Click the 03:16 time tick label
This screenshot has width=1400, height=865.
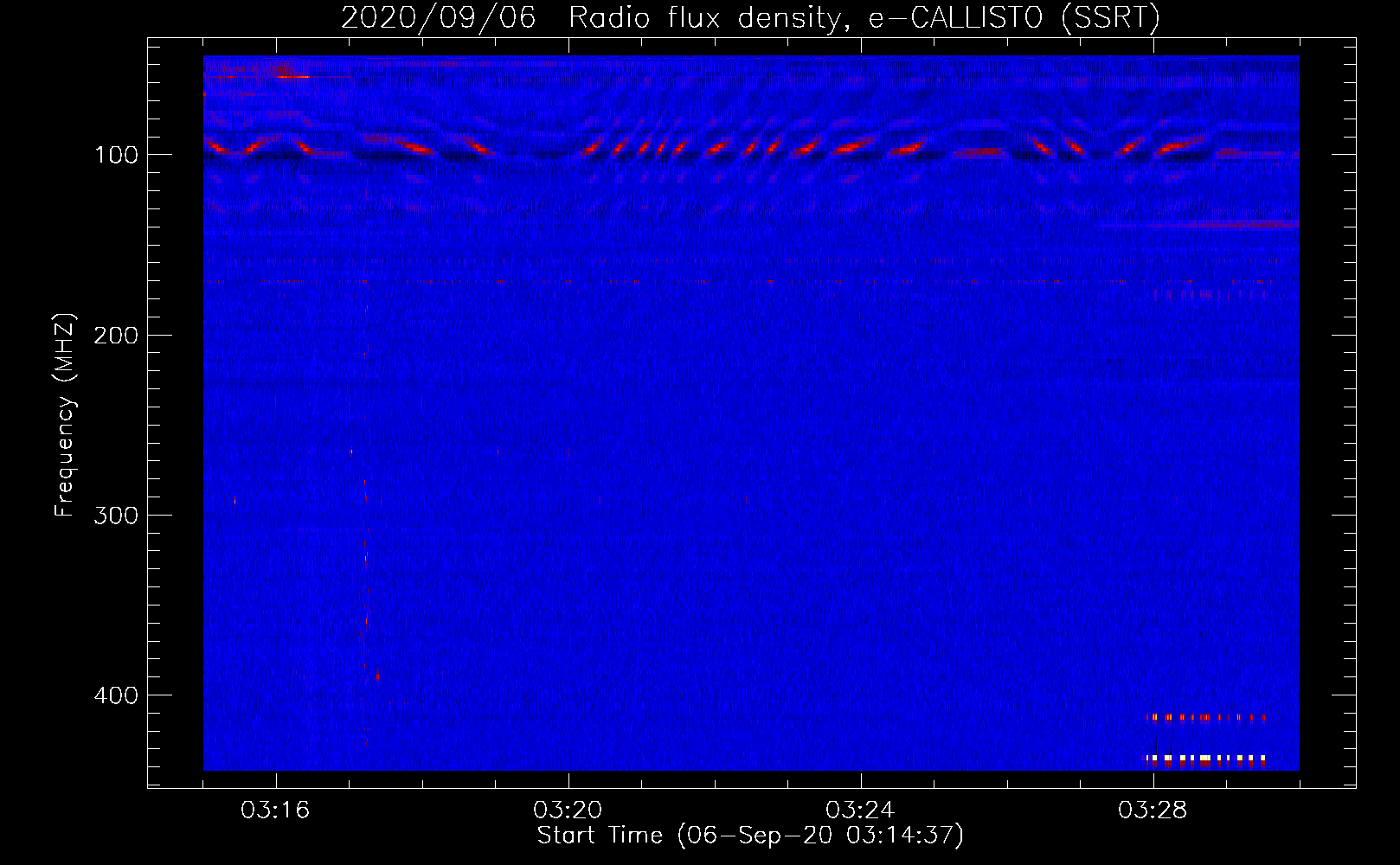pos(275,811)
